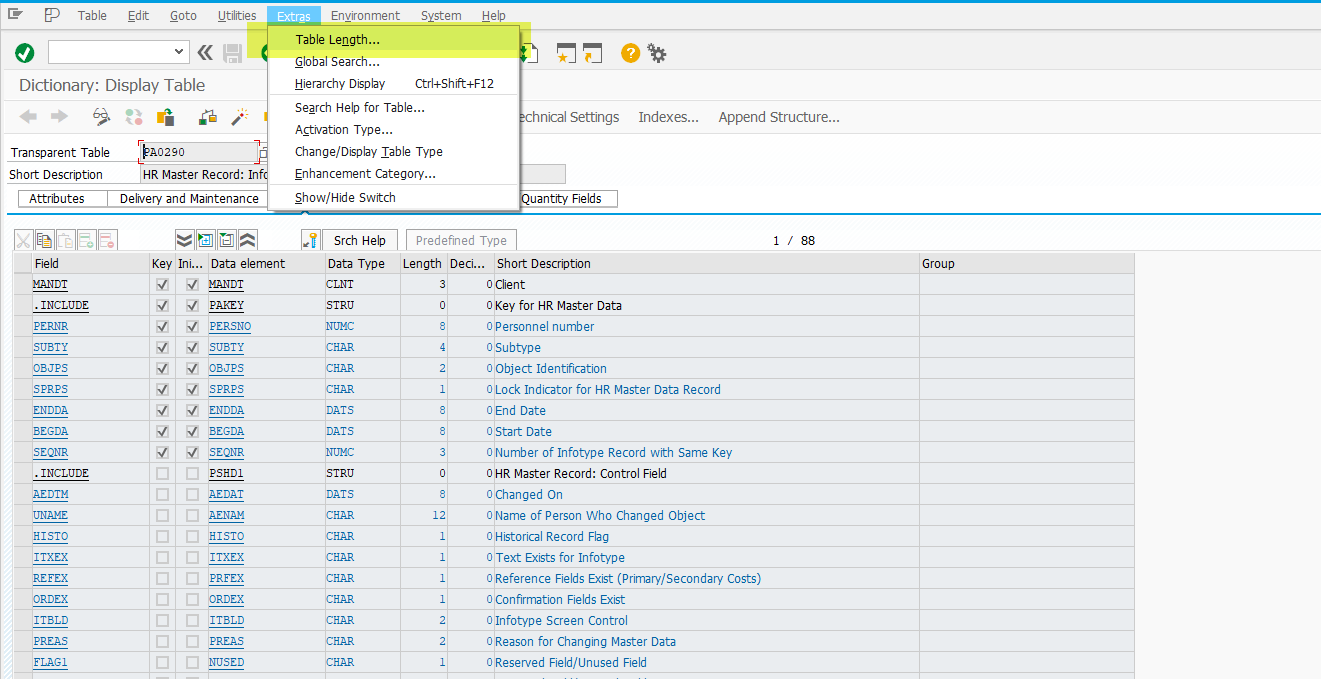Toggle the Initial checkbox for the OBJPS row

point(192,369)
